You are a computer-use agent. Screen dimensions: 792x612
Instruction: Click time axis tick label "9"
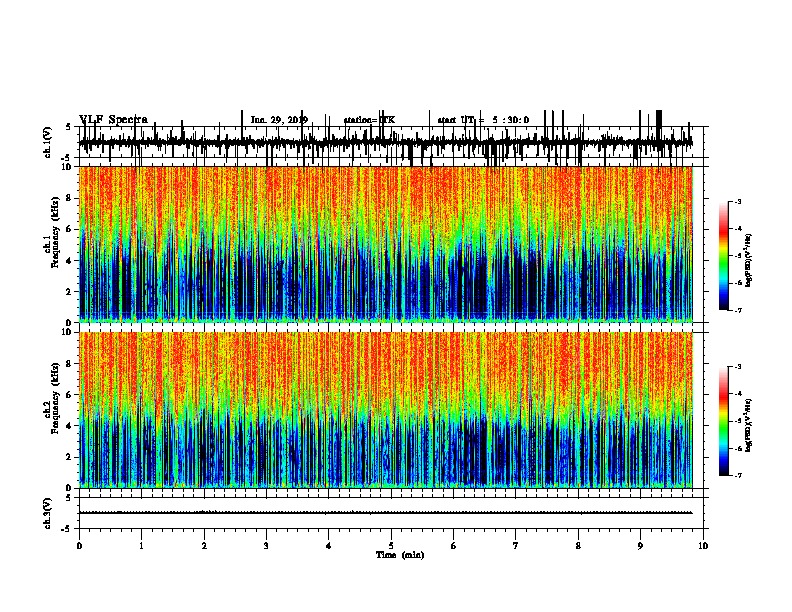[x=640, y=545]
